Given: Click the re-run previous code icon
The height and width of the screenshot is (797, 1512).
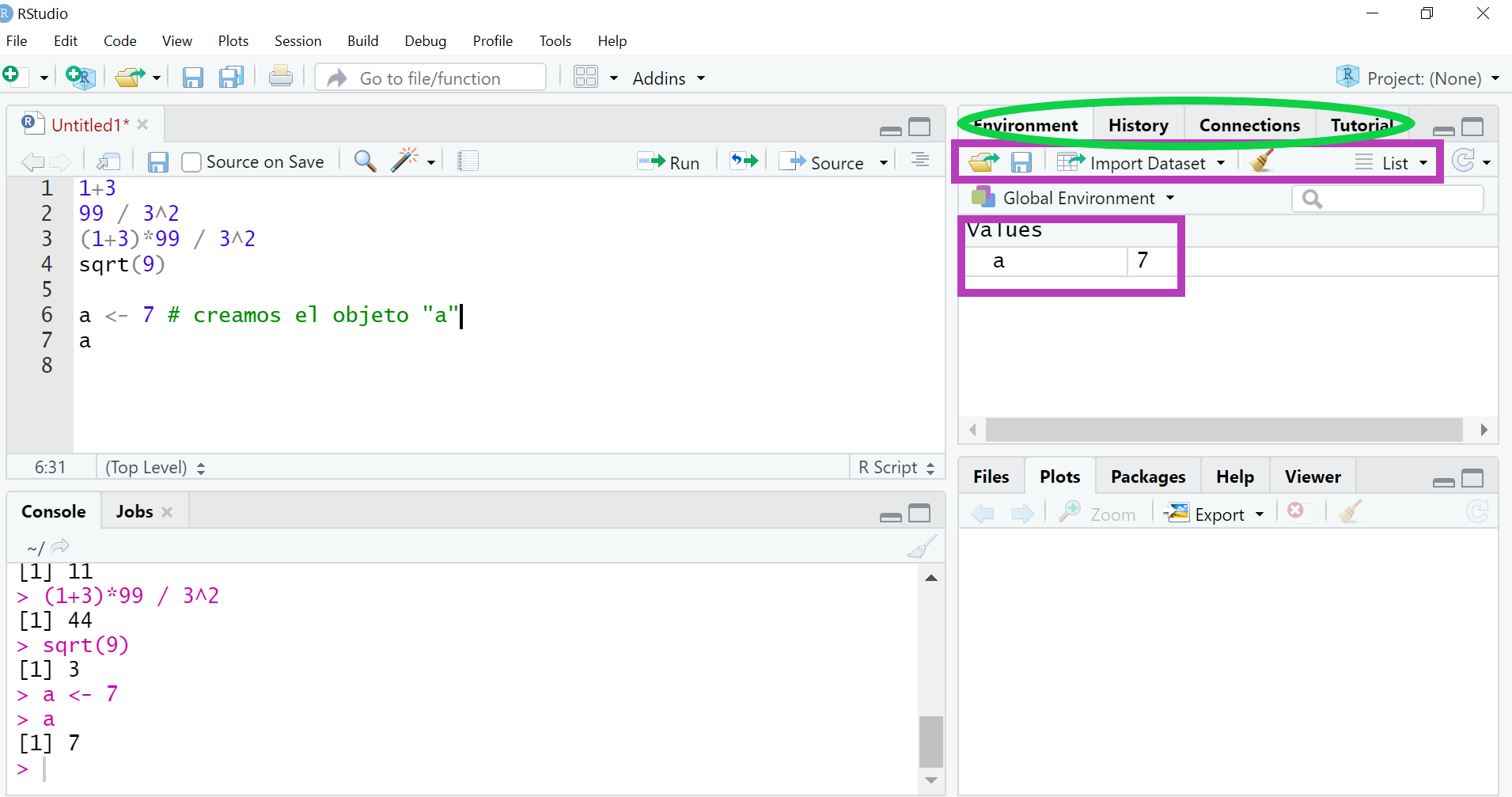Looking at the screenshot, I should click(744, 161).
